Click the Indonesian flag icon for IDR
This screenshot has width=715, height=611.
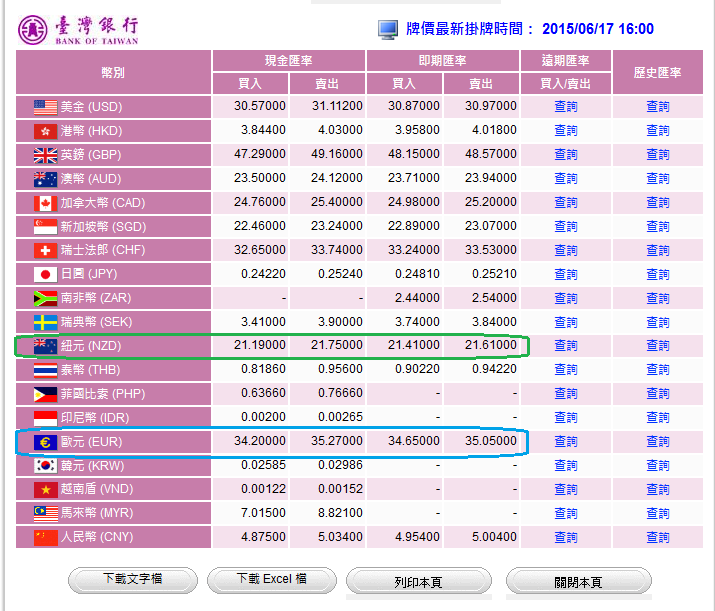pos(45,418)
